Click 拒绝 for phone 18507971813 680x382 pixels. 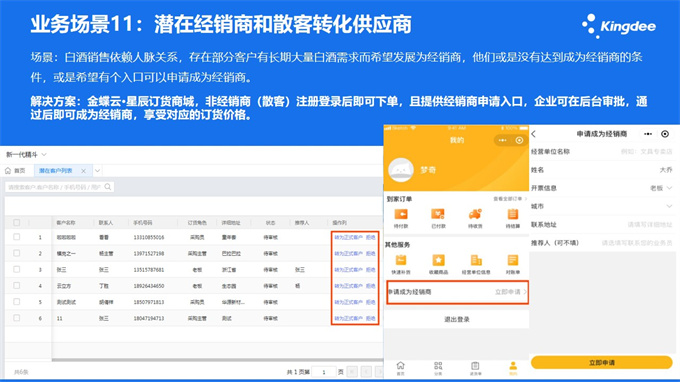coord(371,302)
